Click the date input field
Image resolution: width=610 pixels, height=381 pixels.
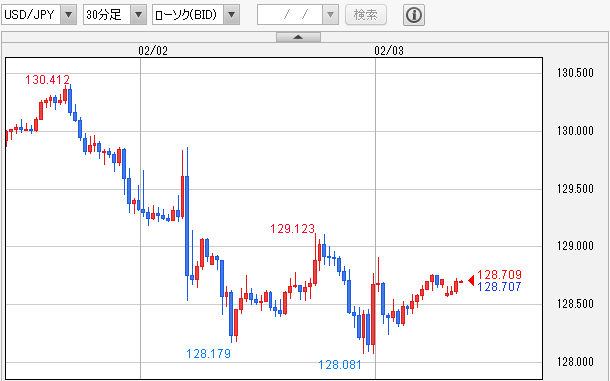290,15
